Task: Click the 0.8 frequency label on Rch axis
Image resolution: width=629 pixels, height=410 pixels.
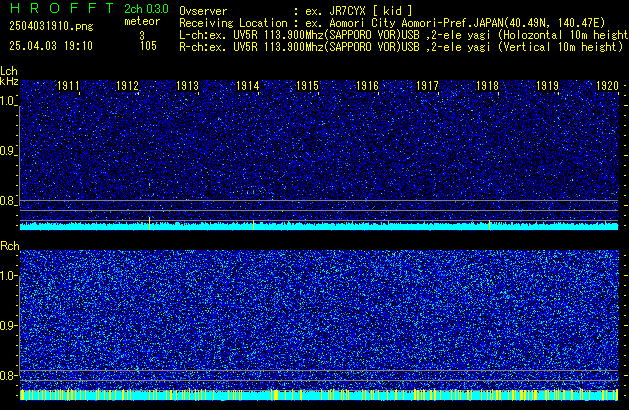Action: [8, 375]
